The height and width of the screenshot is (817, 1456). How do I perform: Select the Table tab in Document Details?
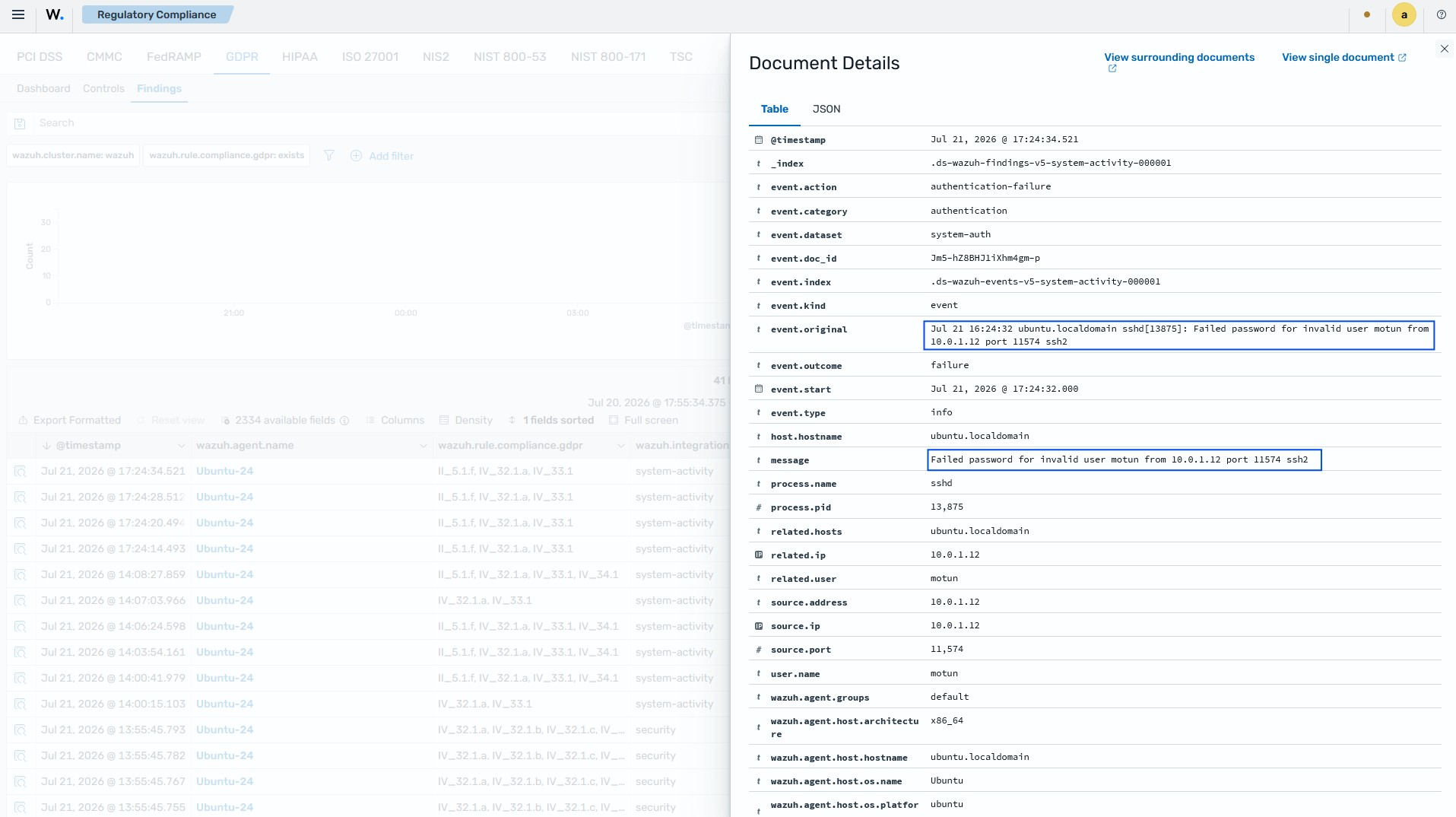click(x=775, y=109)
